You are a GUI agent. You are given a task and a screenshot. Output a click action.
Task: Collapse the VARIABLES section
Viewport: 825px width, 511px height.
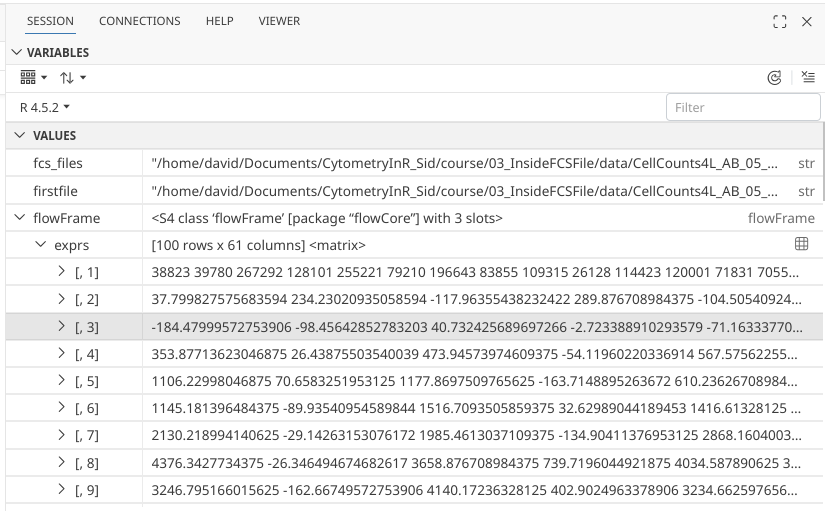[x=15, y=53]
